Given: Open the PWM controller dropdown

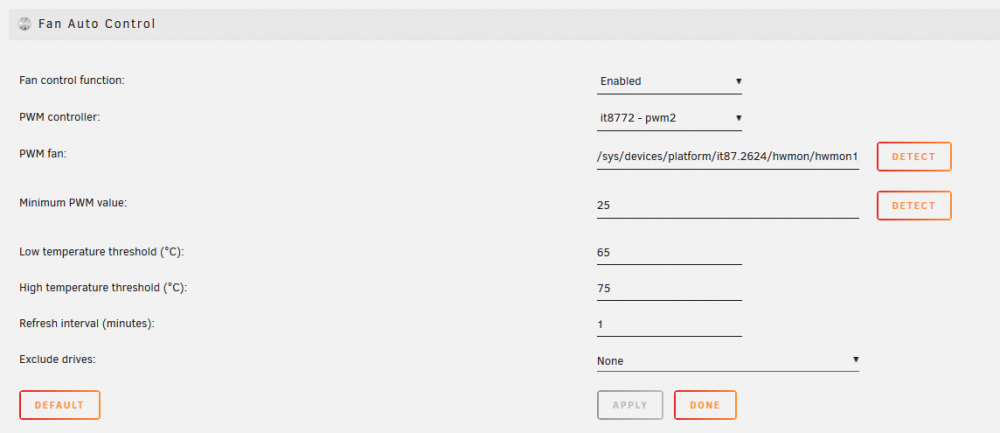Looking at the screenshot, I should pyautogui.click(x=669, y=118).
